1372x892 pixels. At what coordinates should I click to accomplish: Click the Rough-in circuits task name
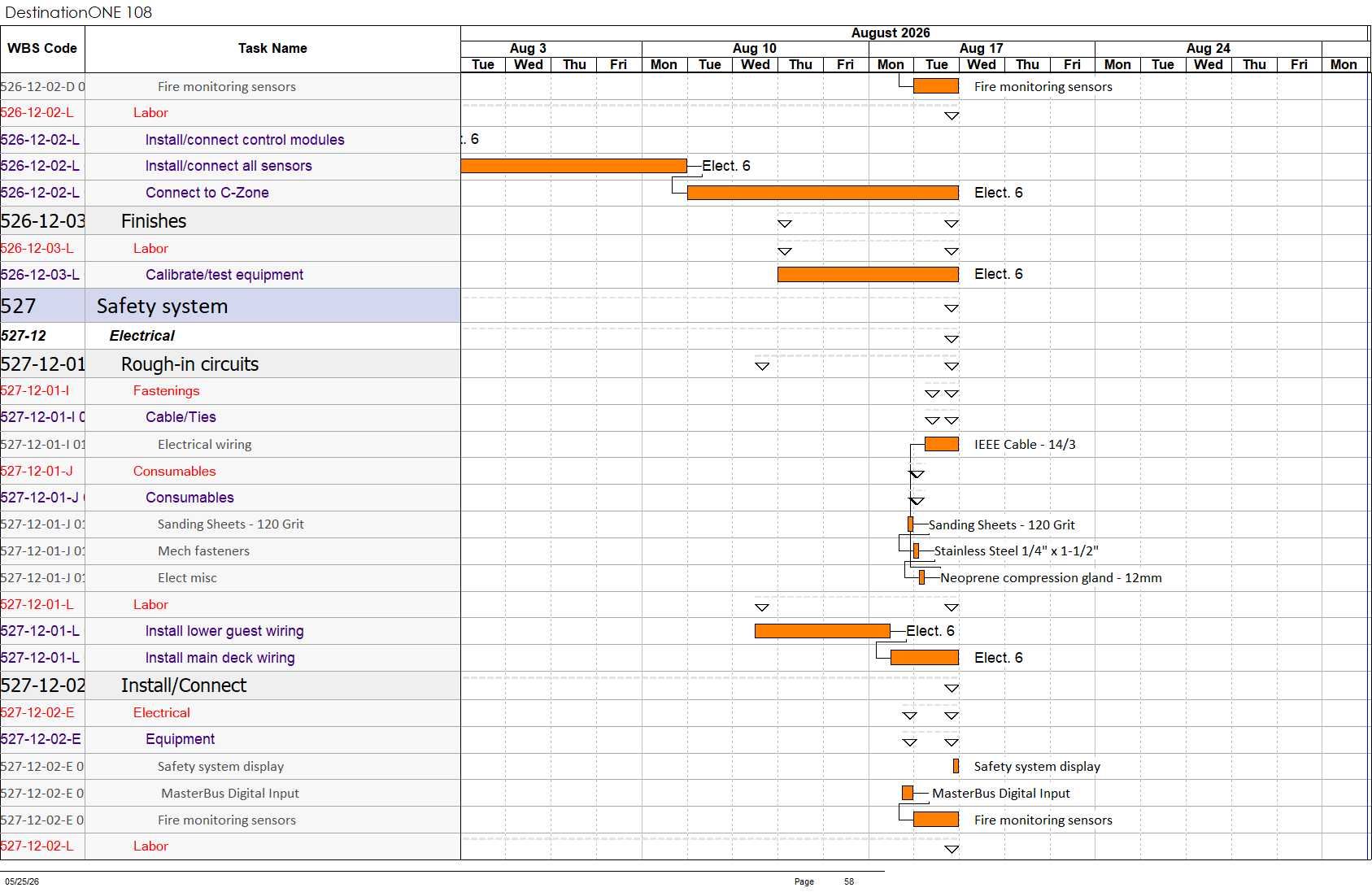tap(189, 364)
